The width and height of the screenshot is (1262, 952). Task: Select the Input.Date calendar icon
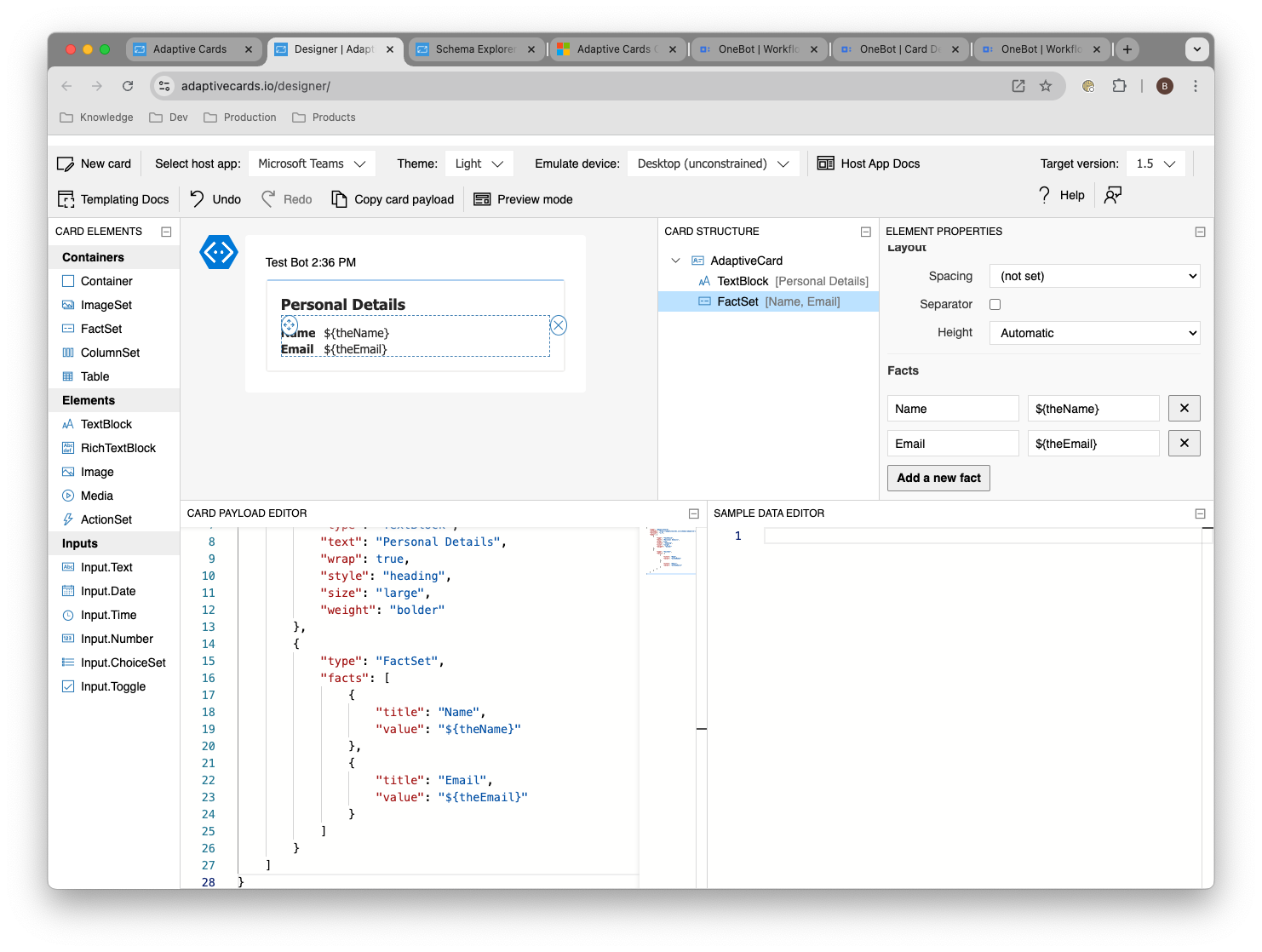point(68,591)
